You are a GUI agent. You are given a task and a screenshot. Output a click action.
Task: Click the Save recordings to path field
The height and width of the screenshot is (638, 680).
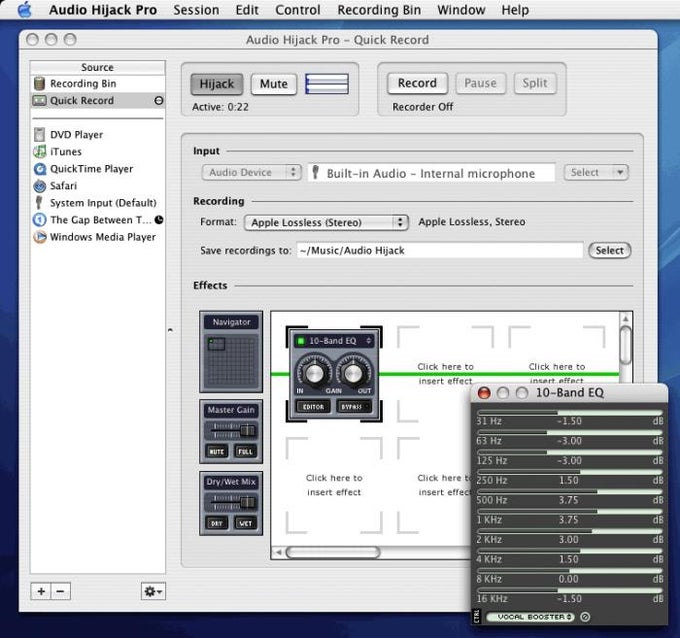click(x=439, y=251)
